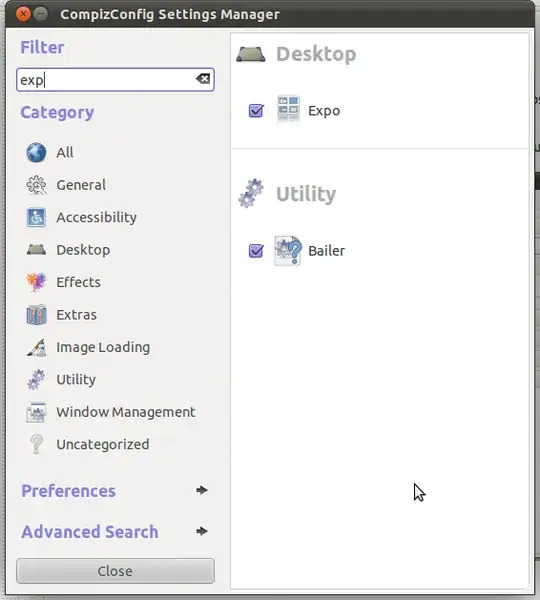Uncheck the Bailer plugin checkbox
Image resolution: width=540 pixels, height=600 pixels.
pyautogui.click(x=256, y=251)
